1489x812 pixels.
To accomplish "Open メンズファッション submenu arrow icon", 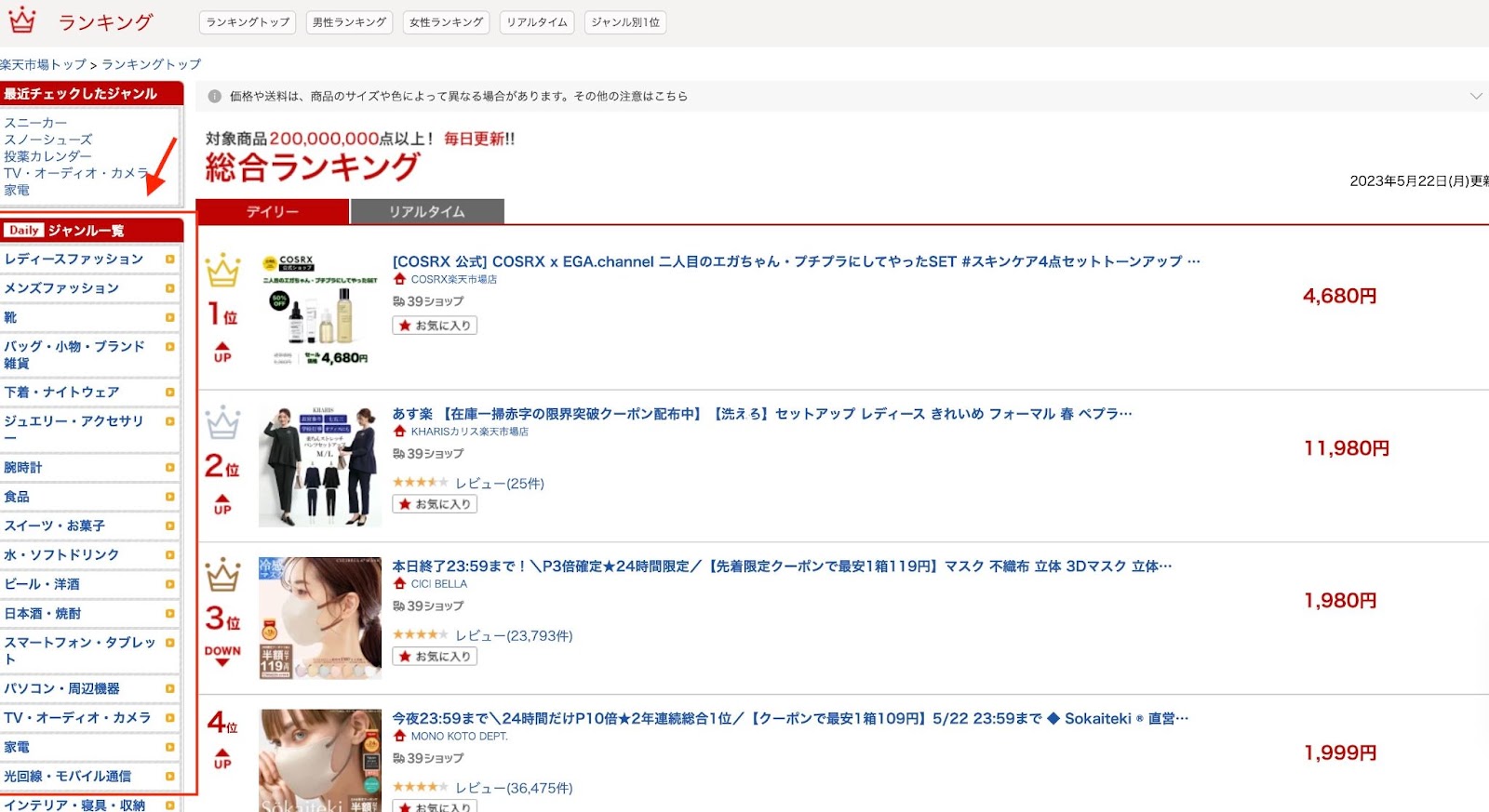I will click(169, 288).
